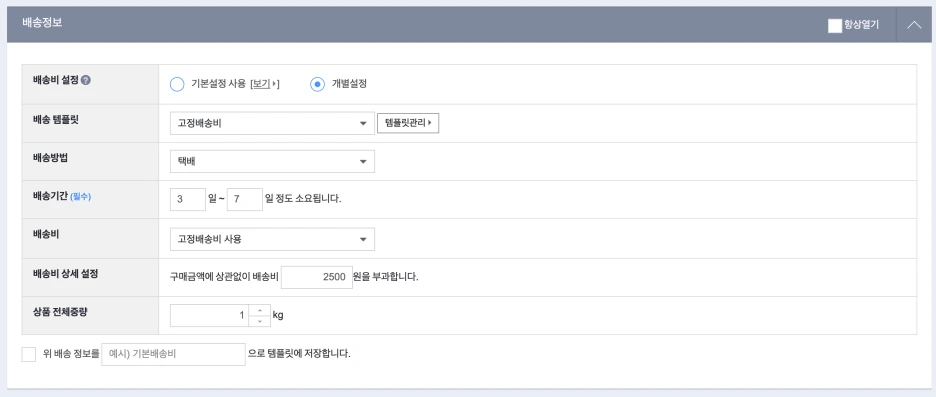Click the arrow icon on 템플릿관리 button

click(x=430, y=123)
